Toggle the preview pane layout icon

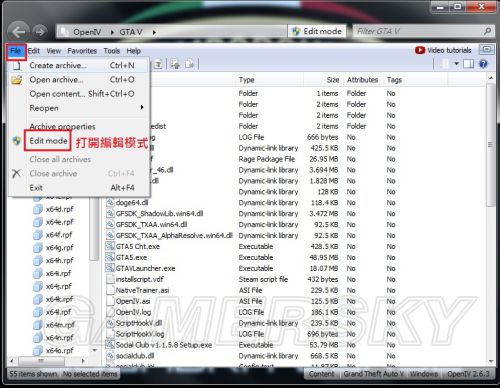(469, 64)
